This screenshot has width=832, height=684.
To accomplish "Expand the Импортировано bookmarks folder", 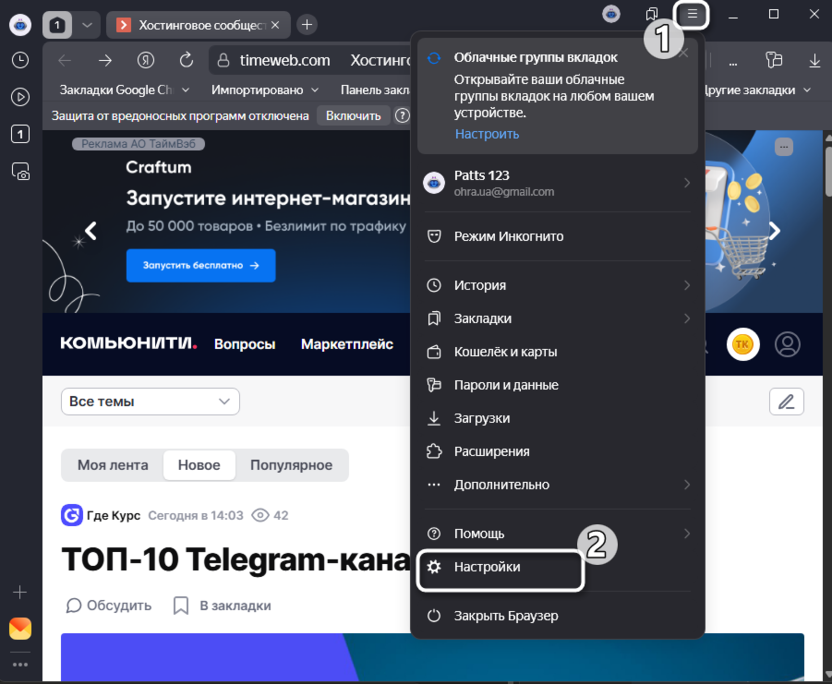I will [x=265, y=90].
